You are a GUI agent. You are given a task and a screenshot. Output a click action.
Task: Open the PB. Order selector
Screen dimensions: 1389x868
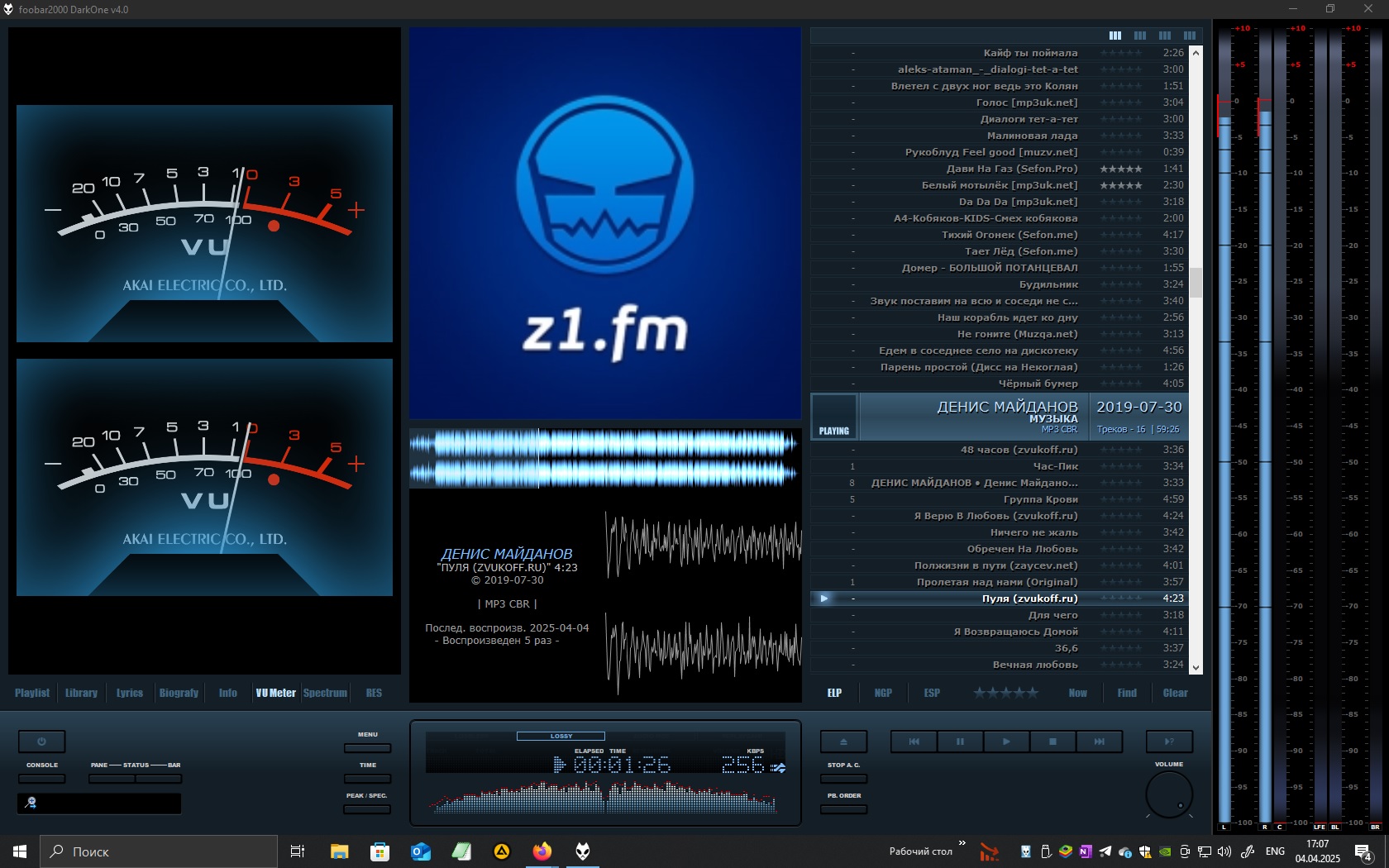(x=843, y=808)
